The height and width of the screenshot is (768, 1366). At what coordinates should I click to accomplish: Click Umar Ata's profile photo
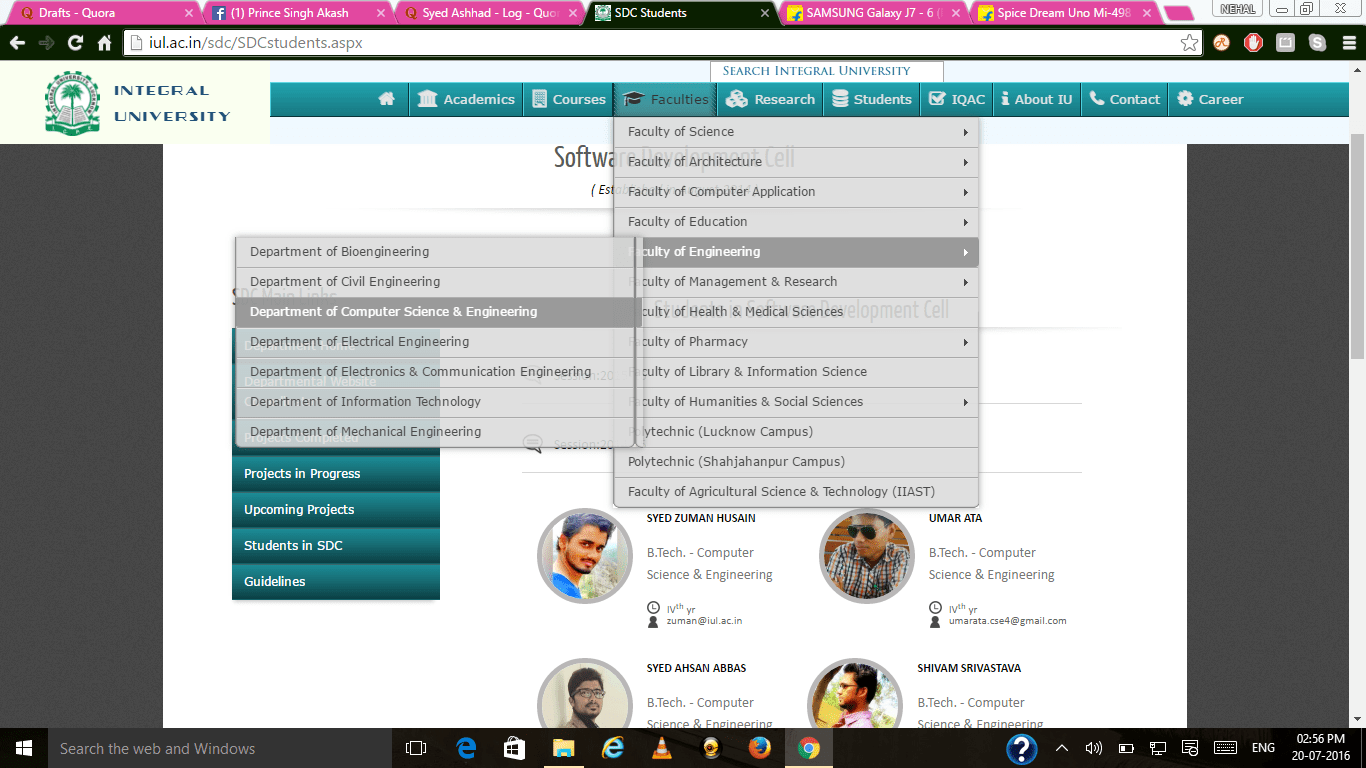point(867,556)
